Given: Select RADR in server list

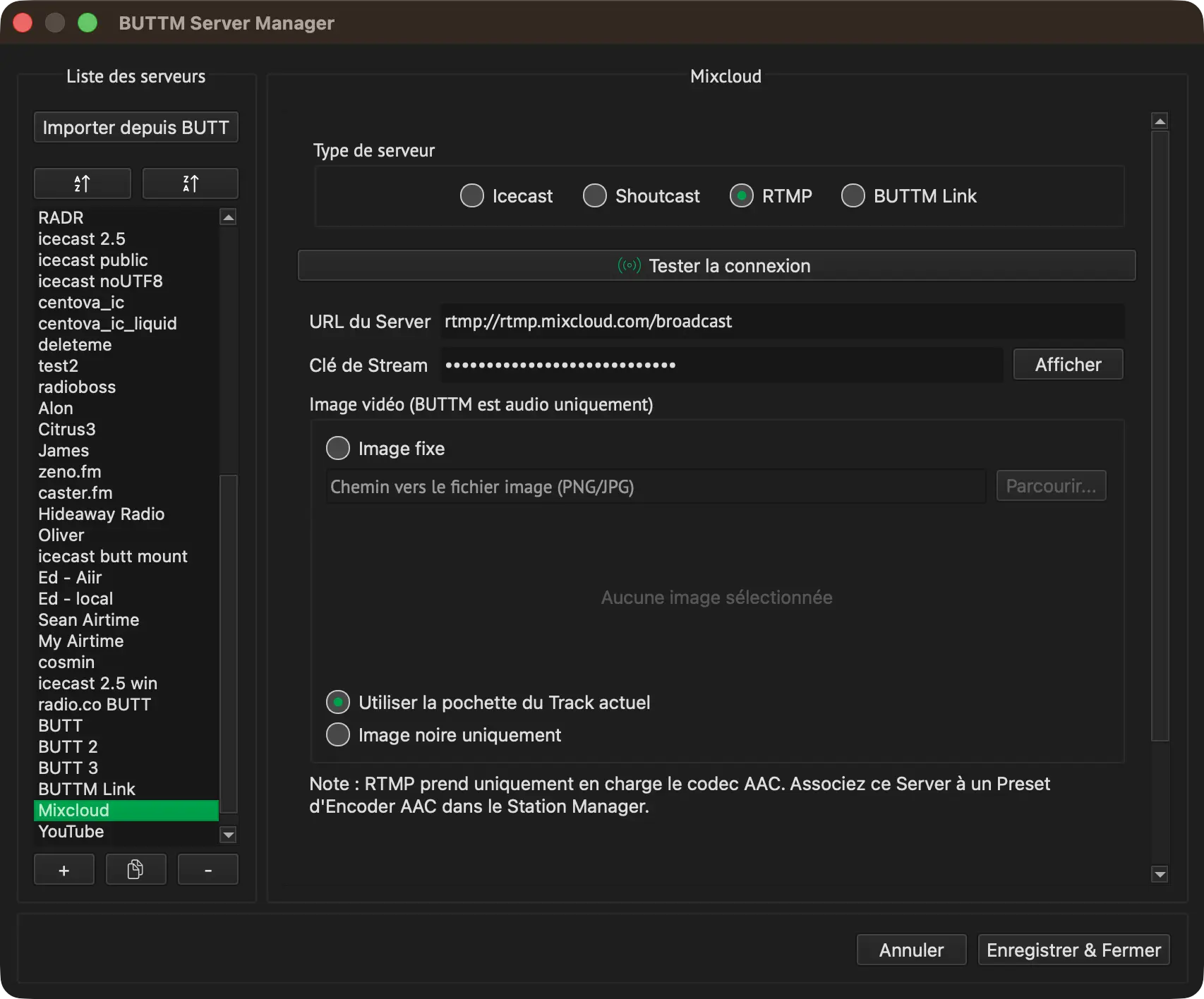Looking at the screenshot, I should pos(126,217).
